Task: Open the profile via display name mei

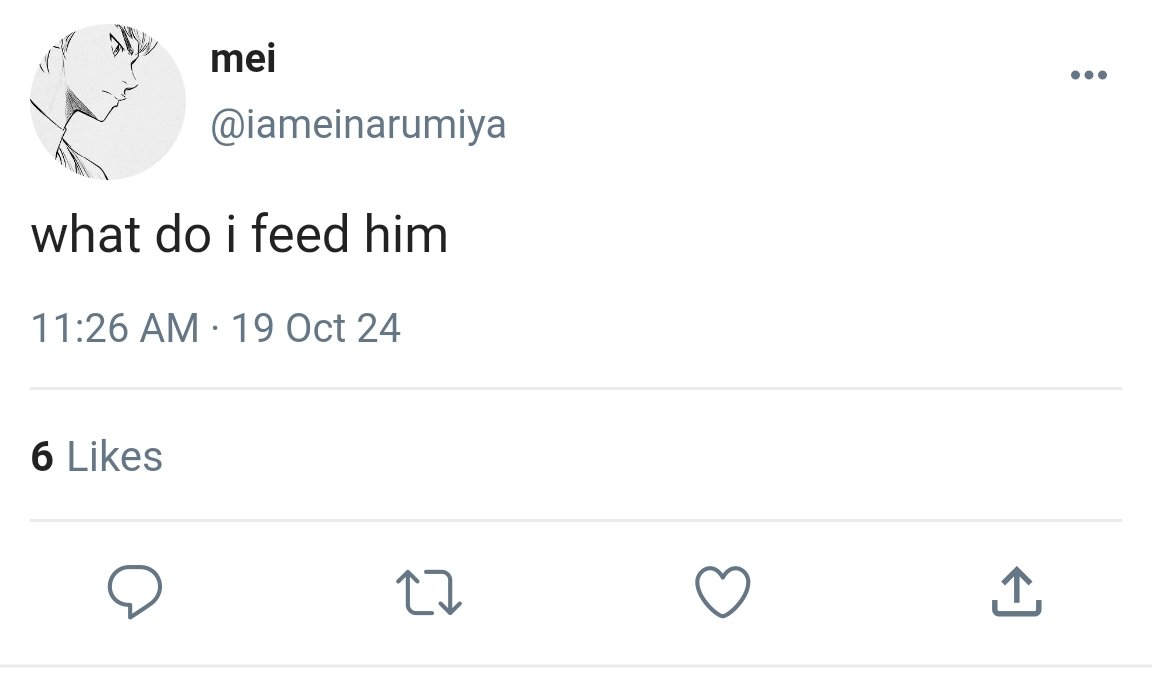Action: (x=243, y=59)
